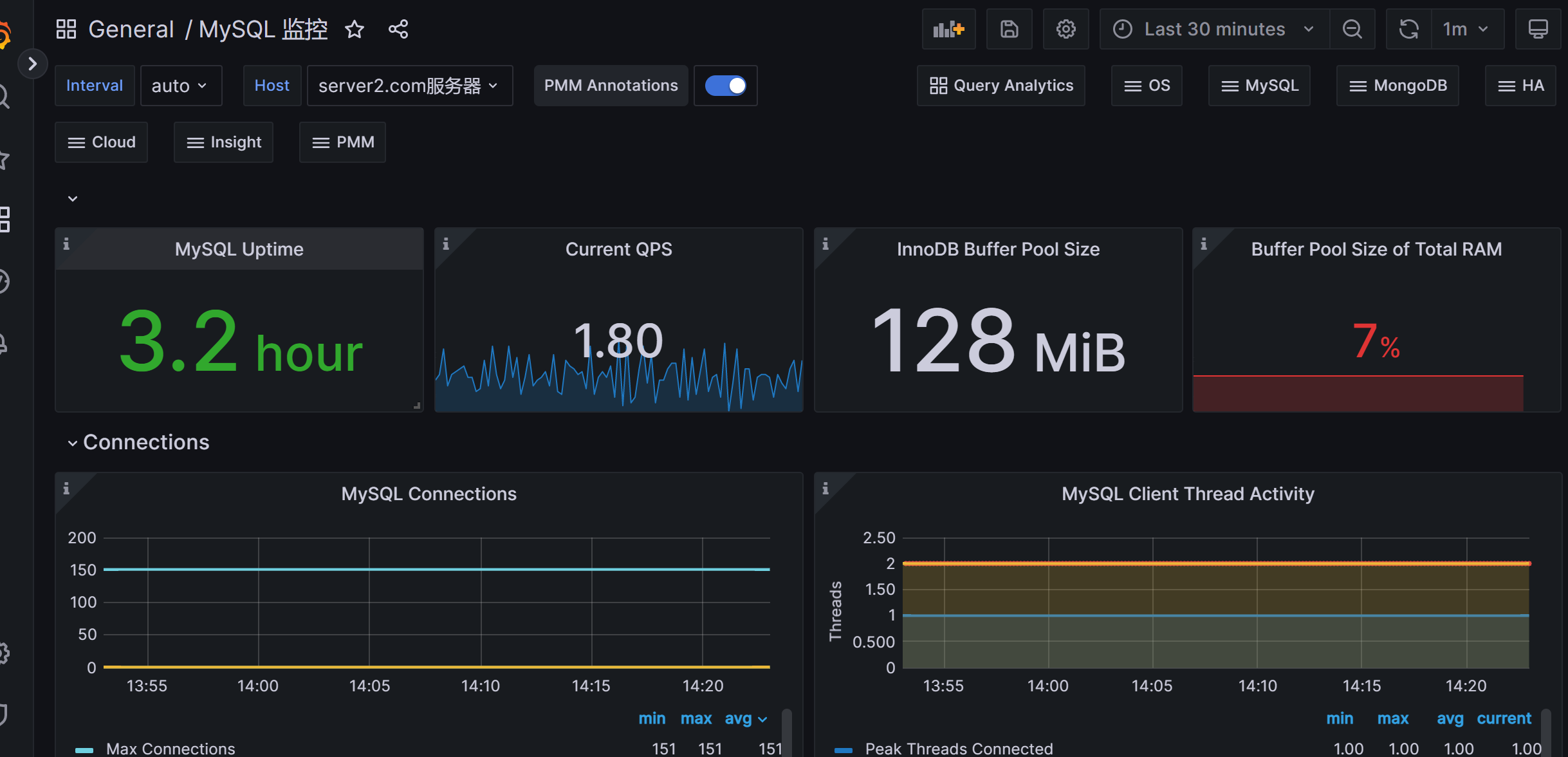
Task: Show MySQL Client Thread Activity info
Action: point(826,489)
